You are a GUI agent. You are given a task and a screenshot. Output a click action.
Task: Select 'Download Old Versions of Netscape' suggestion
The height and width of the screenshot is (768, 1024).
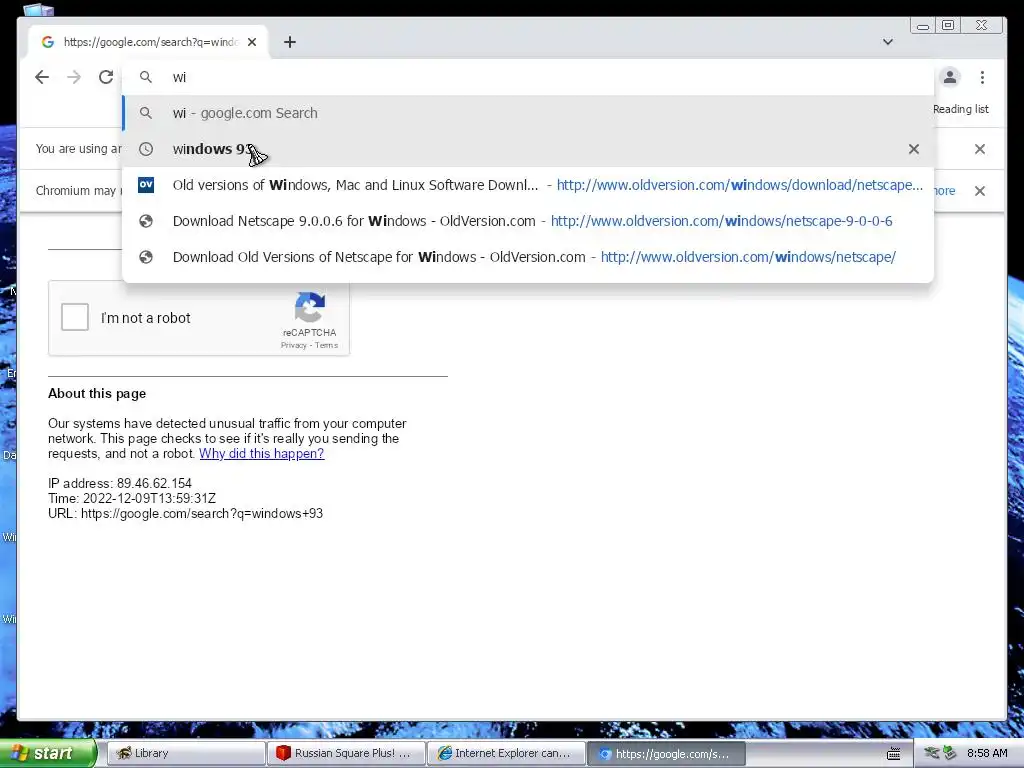[528, 257]
